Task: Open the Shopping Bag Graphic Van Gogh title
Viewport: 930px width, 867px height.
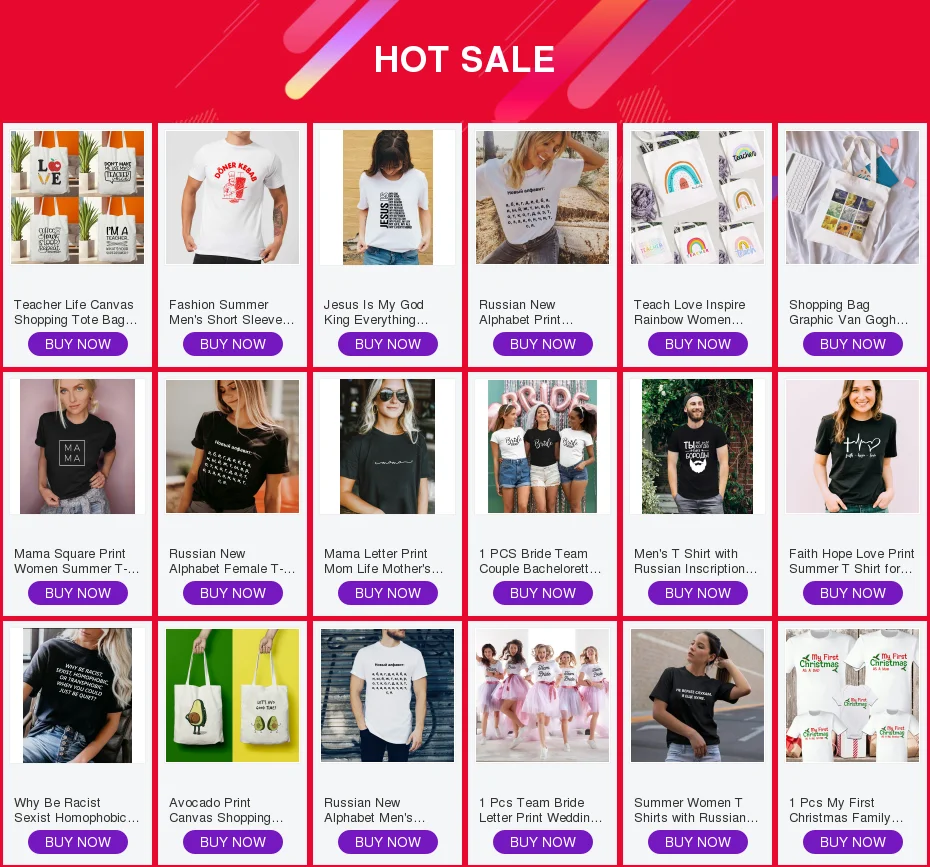Action: (848, 312)
